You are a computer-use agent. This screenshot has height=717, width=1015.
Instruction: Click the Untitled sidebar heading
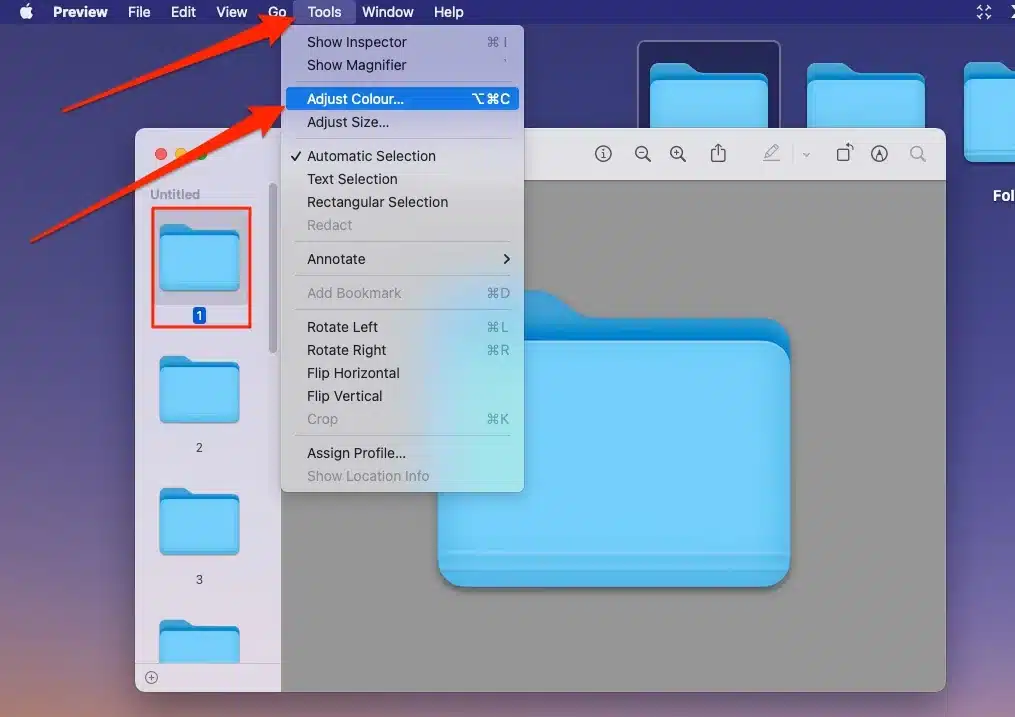coord(175,194)
